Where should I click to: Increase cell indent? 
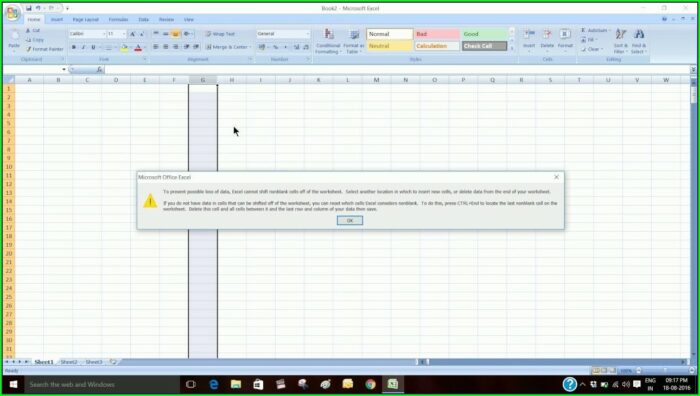(x=196, y=47)
